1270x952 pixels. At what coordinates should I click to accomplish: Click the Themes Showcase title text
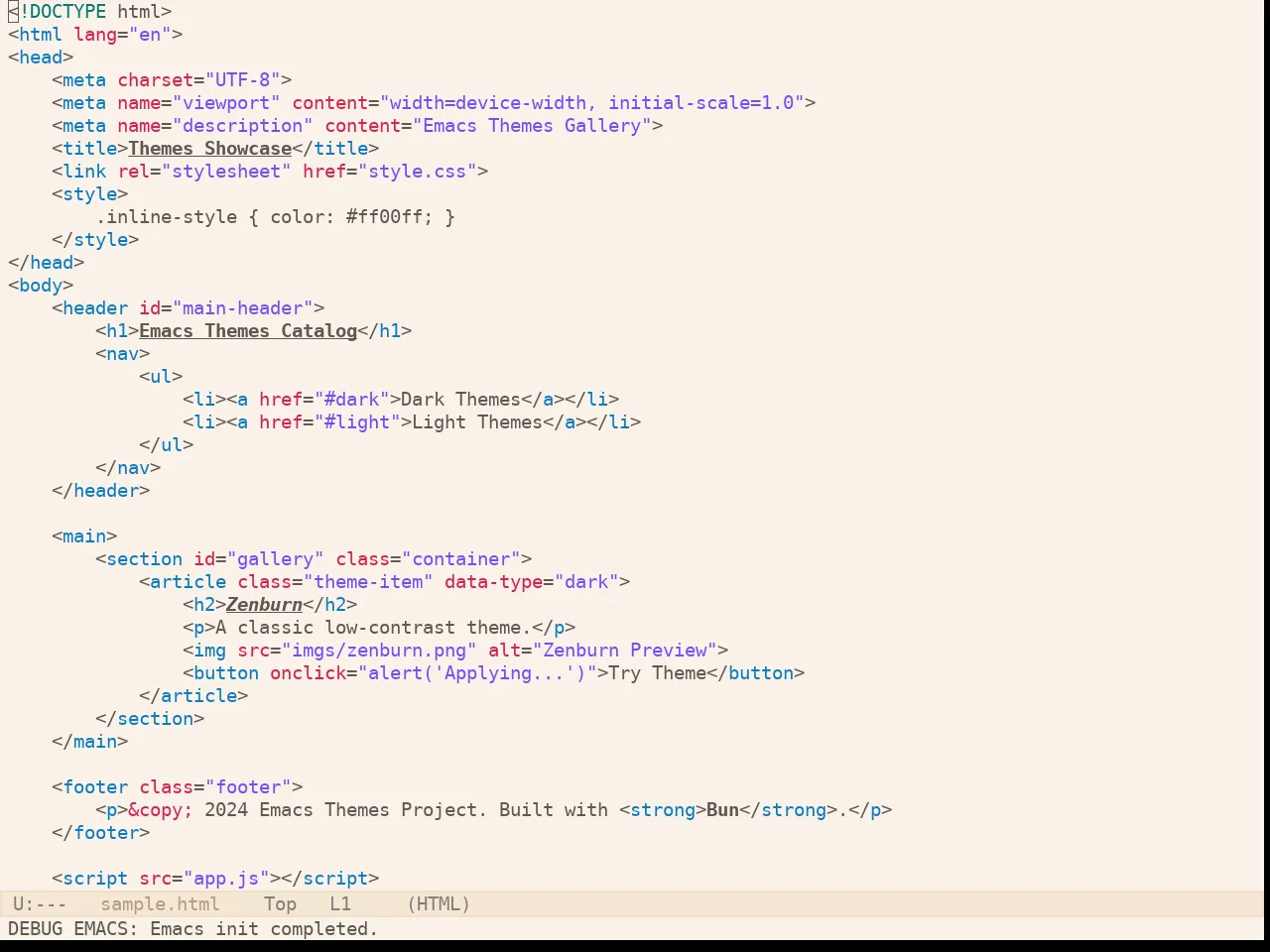pos(210,149)
